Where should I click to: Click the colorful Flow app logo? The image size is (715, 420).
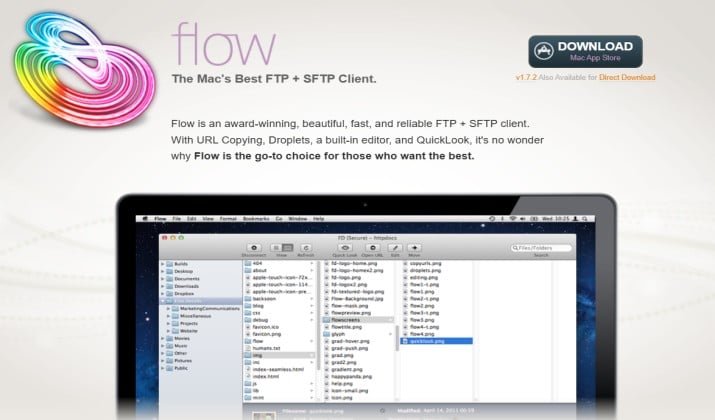[84, 68]
